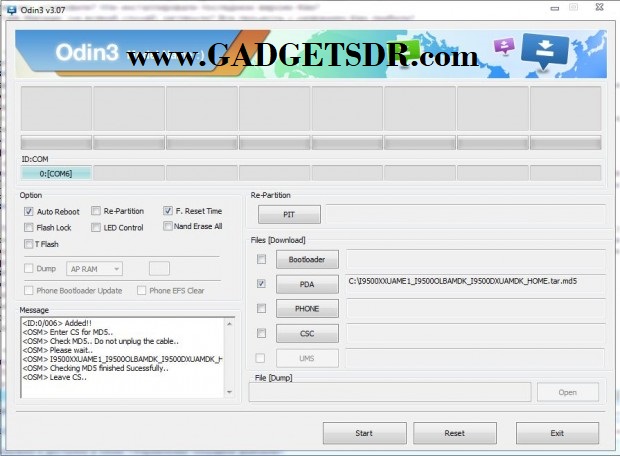Click the "<OSM> Please wait.." log line
Image resolution: width=620 pixels, height=456 pixels.
tap(58, 350)
